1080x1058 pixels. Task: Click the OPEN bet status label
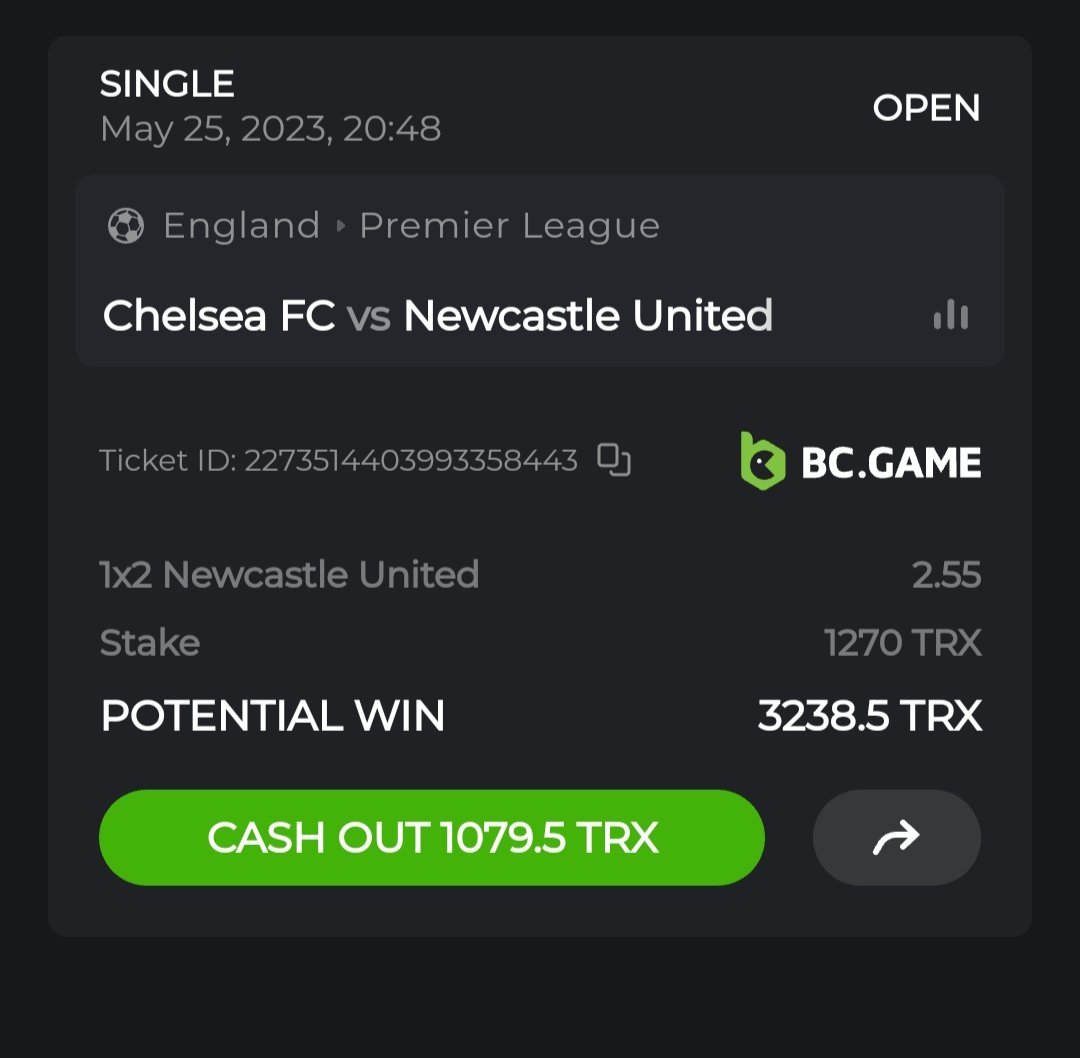tap(926, 108)
